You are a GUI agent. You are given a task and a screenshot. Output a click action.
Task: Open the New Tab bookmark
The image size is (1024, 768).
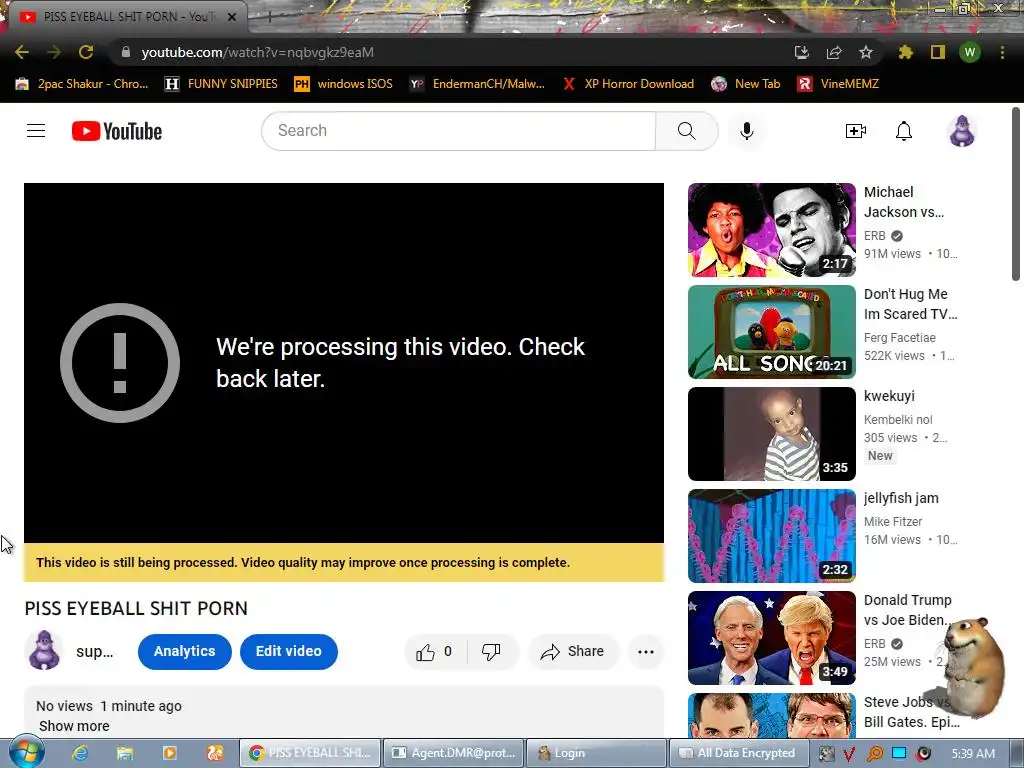click(x=746, y=84)
